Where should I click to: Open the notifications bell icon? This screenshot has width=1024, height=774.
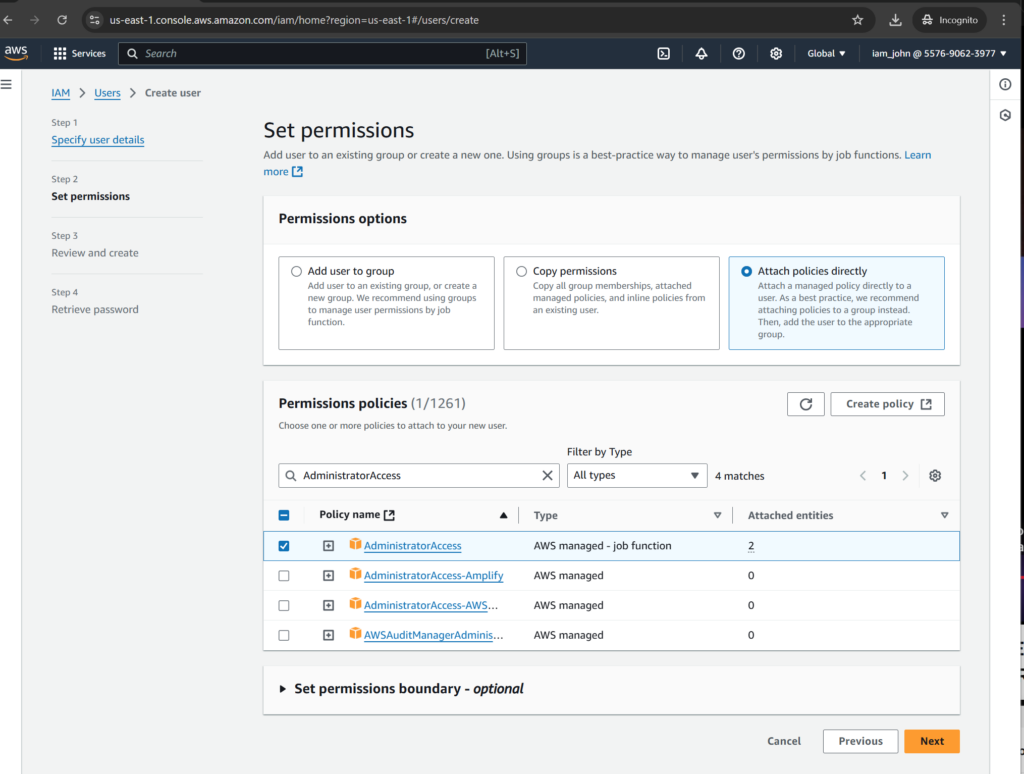click(x=701, y=54)
